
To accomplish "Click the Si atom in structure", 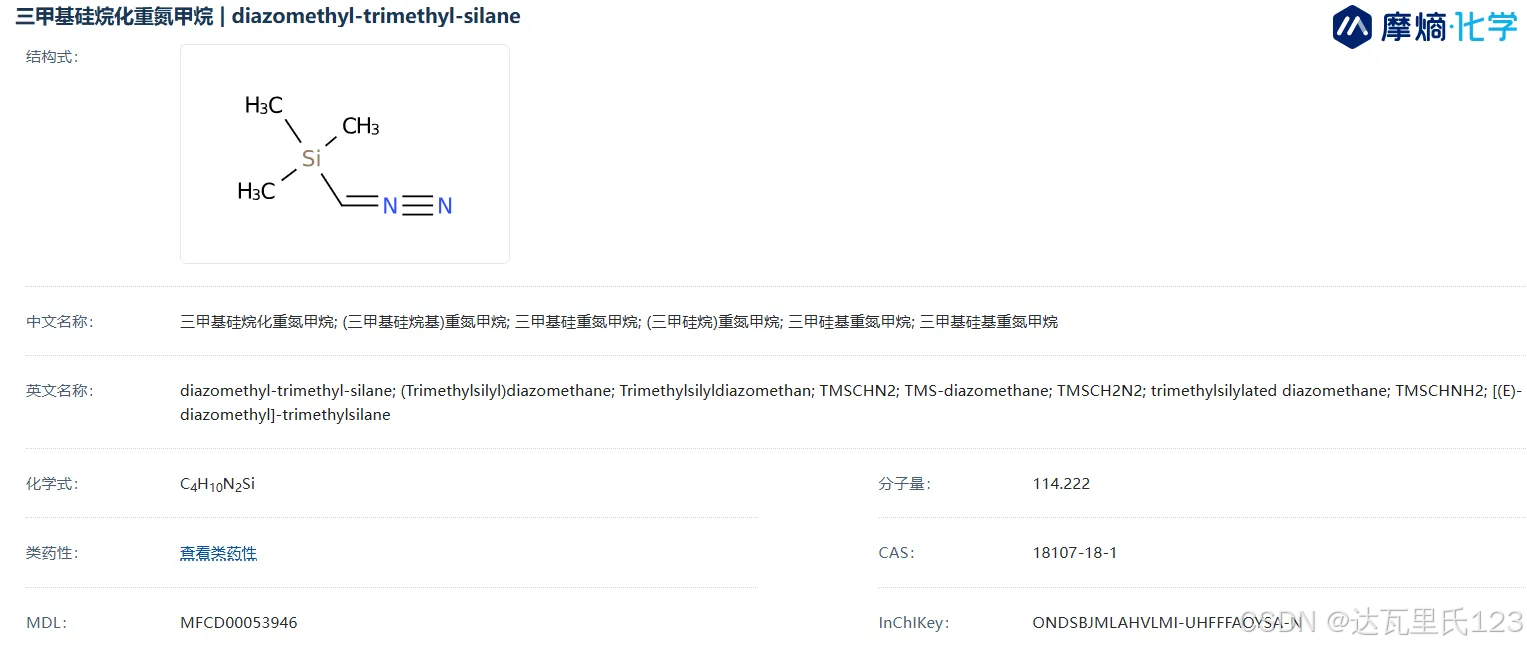I will (x=312, y=158).
